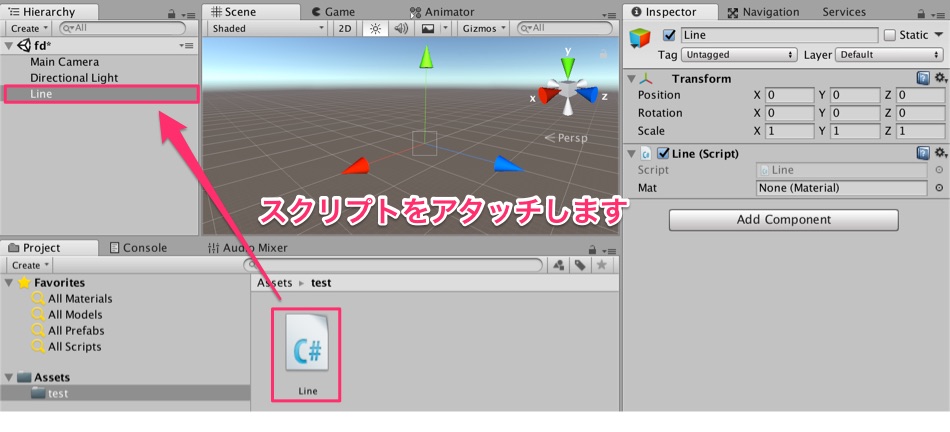
Task: Collapse the Favorites group
Action: click(x=8, y=283)
